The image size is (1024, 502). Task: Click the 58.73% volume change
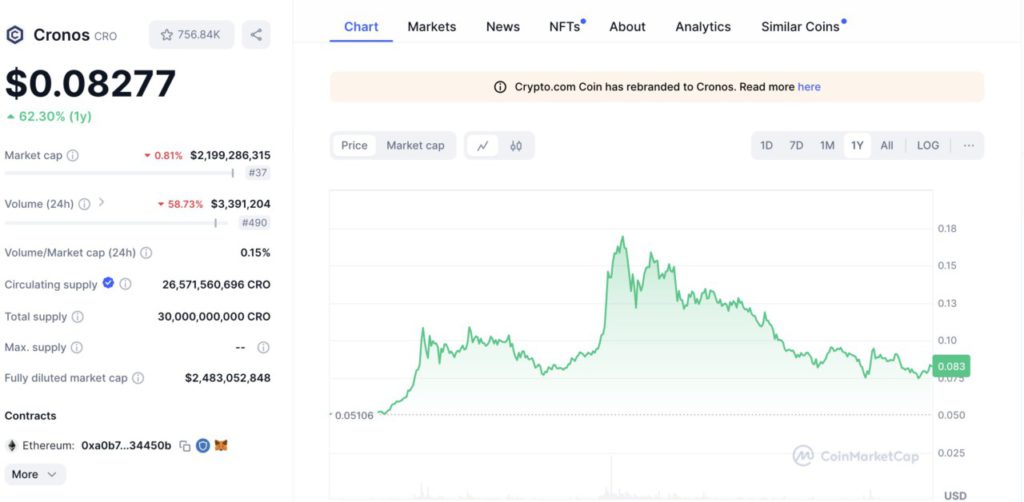[x=180, y=204]
